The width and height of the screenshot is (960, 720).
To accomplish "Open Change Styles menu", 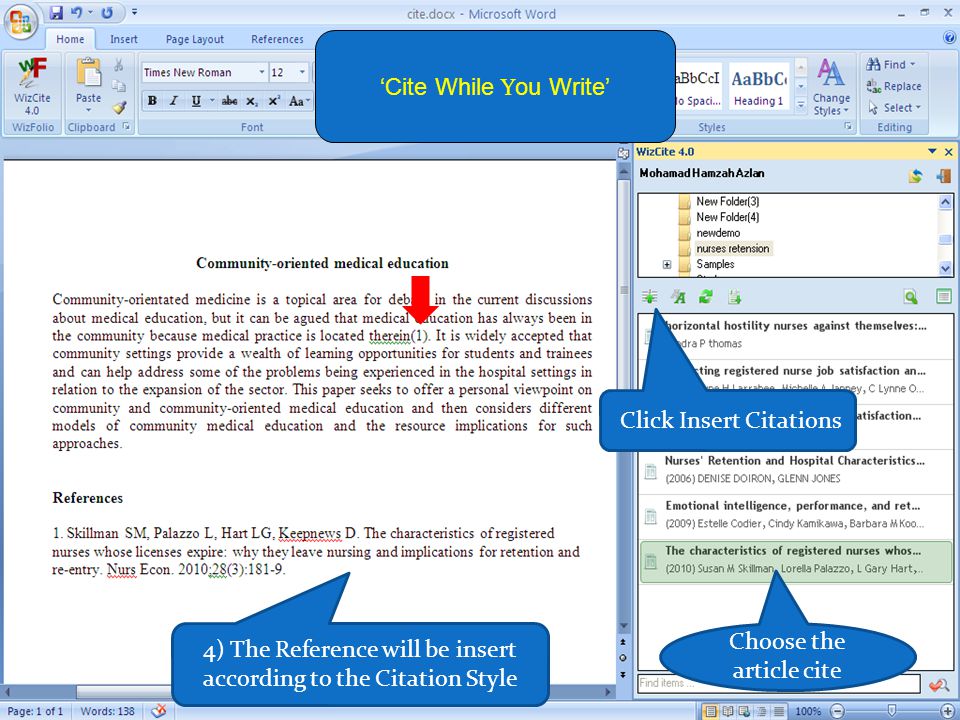I will click(x=831, y=87).
